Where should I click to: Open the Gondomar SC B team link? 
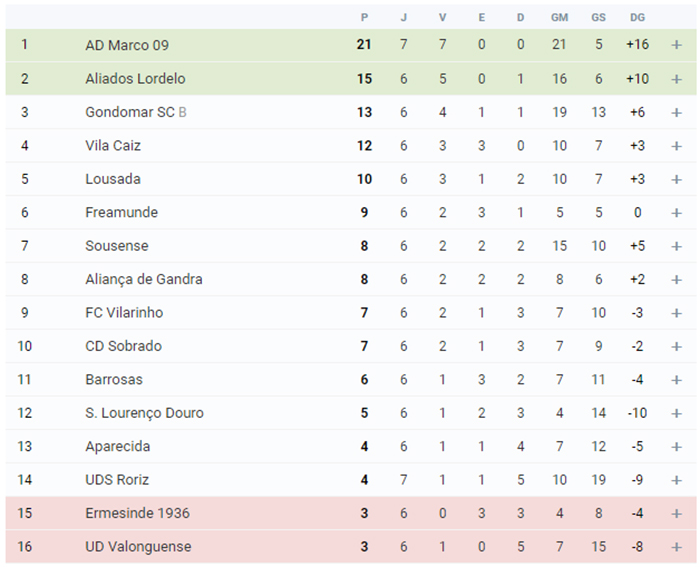click(136, 112)
